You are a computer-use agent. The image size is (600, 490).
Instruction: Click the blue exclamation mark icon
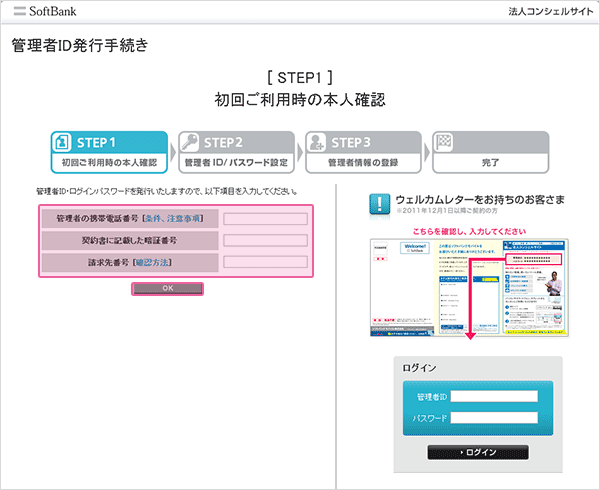click(x=380, y=204)
